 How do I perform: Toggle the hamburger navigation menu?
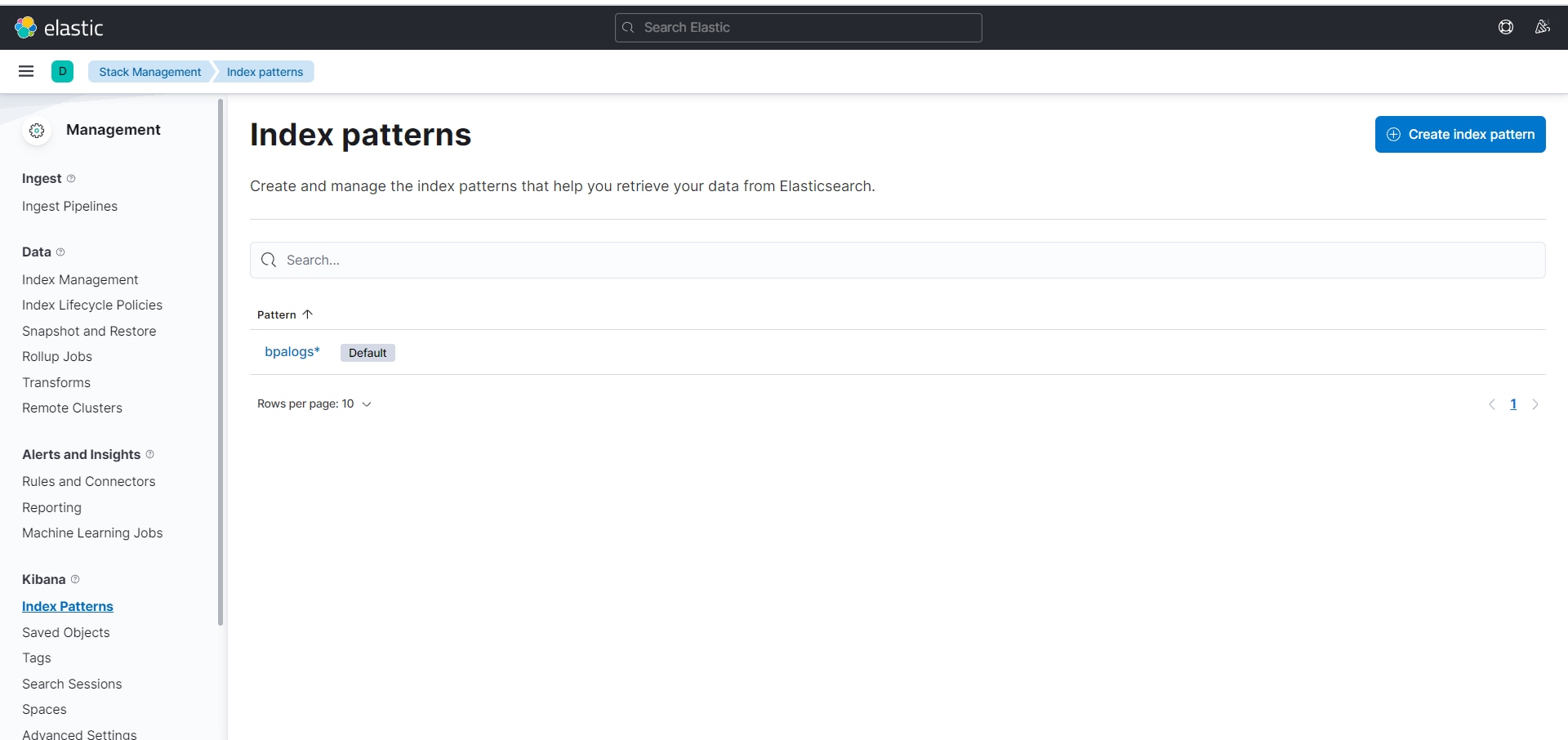[x=26, y=71]
